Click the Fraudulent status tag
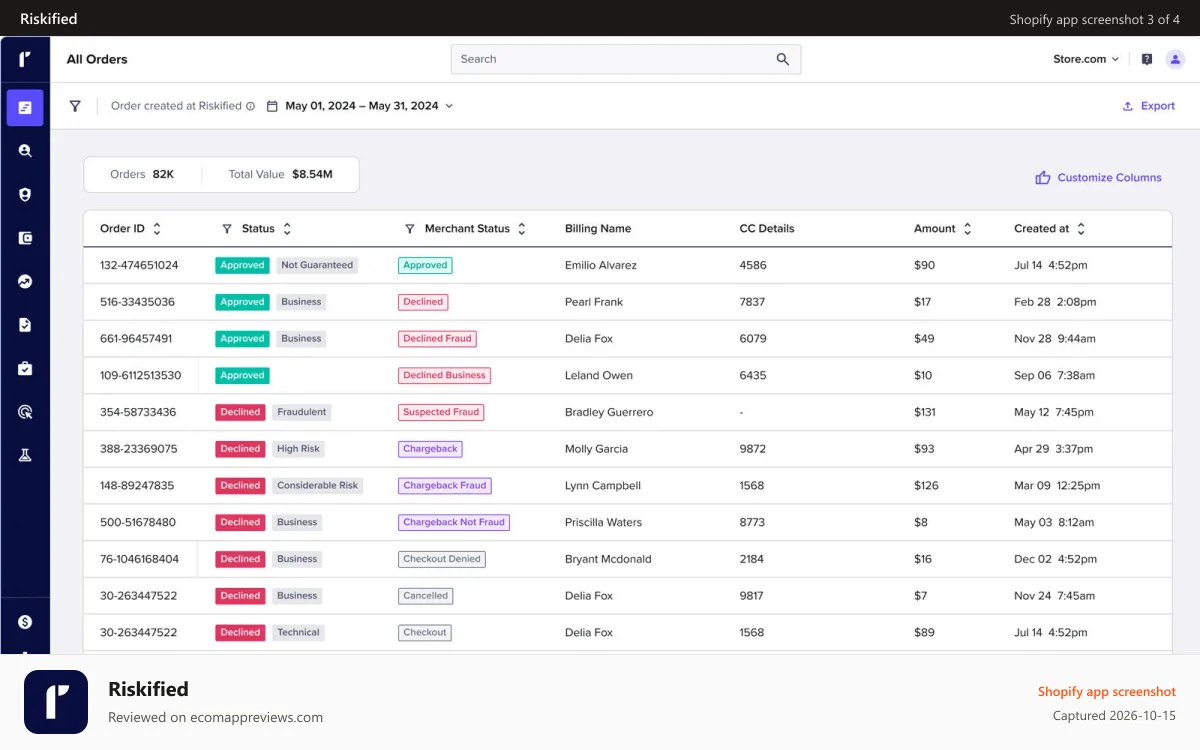 [x=302, y=412]
